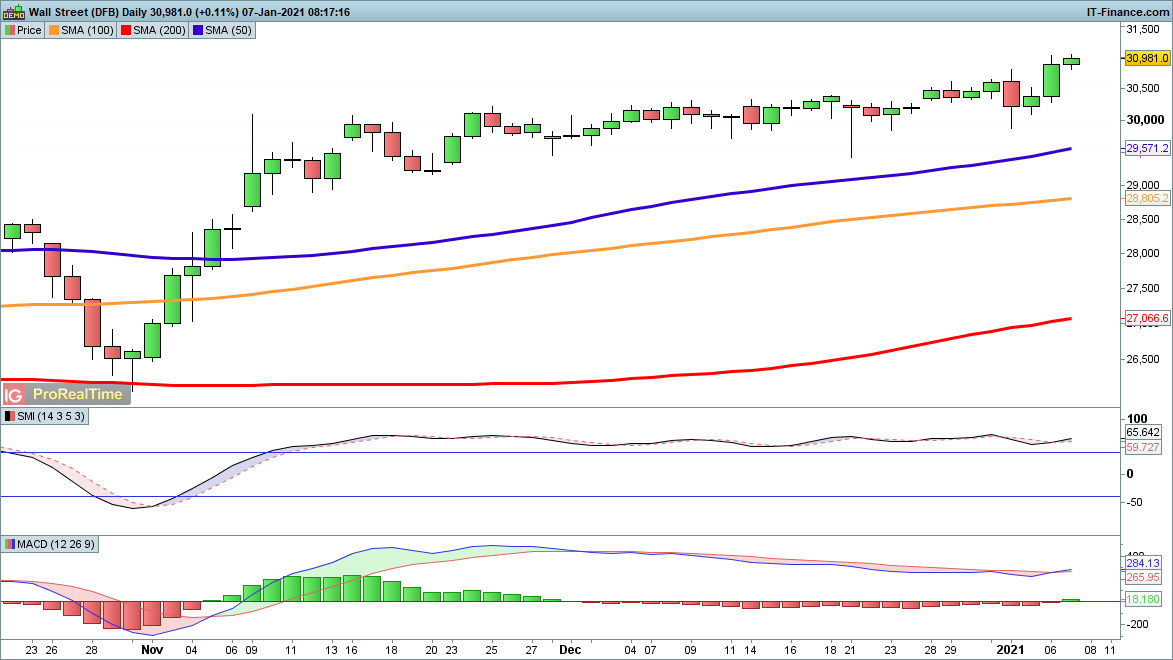Screen dimensions: 1173x660
Task: Click the 28,805.2 SMA 100 value label
Action: click(x=1147, y=198)
